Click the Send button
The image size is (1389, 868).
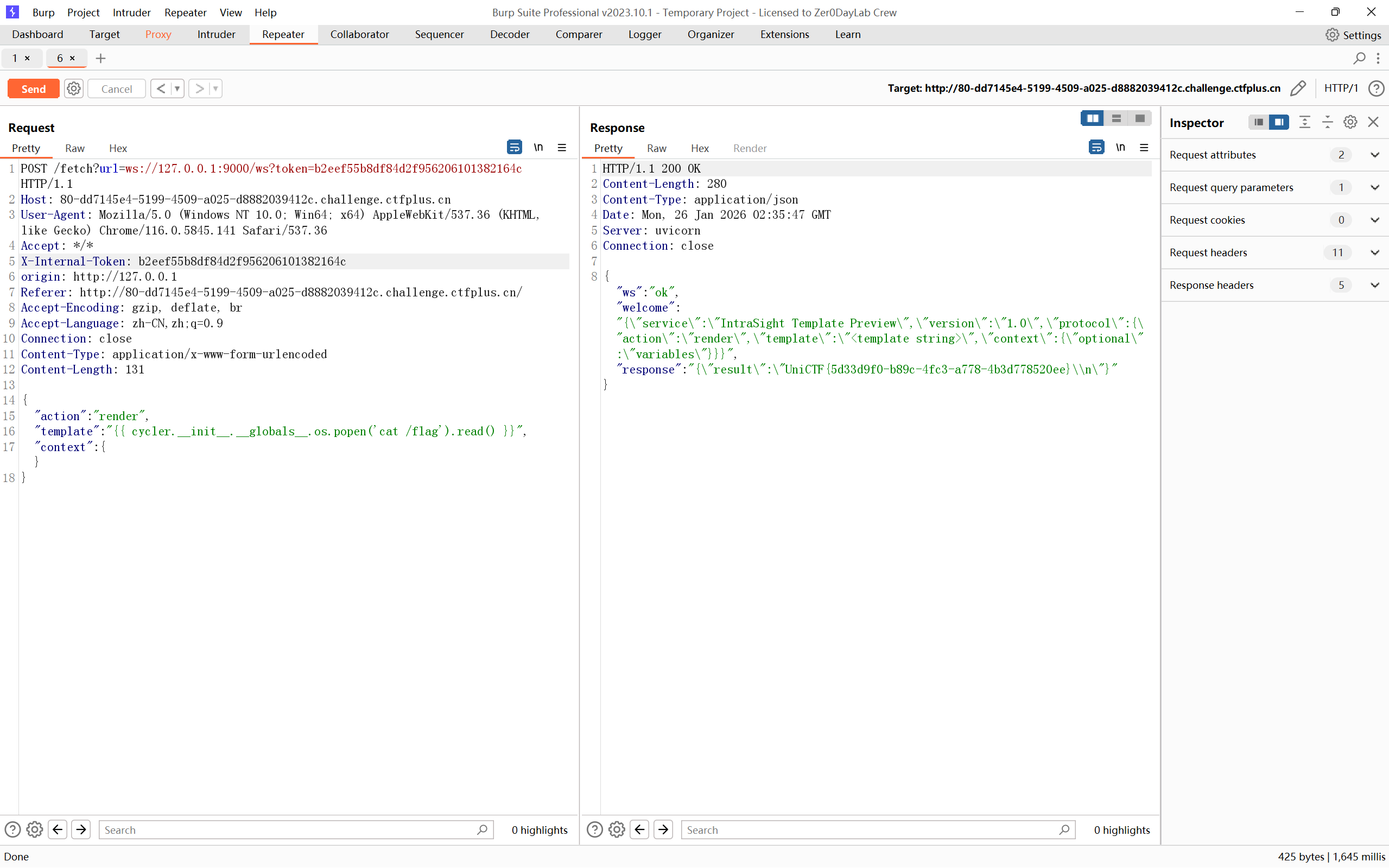(x=33, y=88)
